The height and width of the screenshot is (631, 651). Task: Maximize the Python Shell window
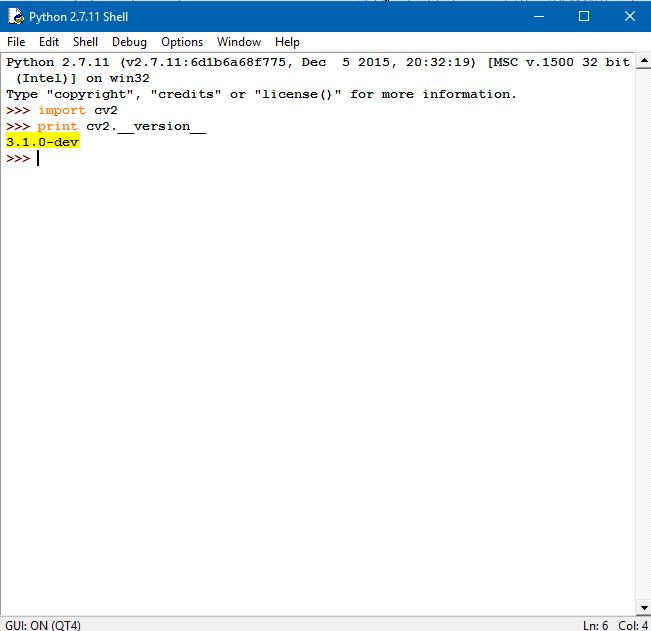584,16
